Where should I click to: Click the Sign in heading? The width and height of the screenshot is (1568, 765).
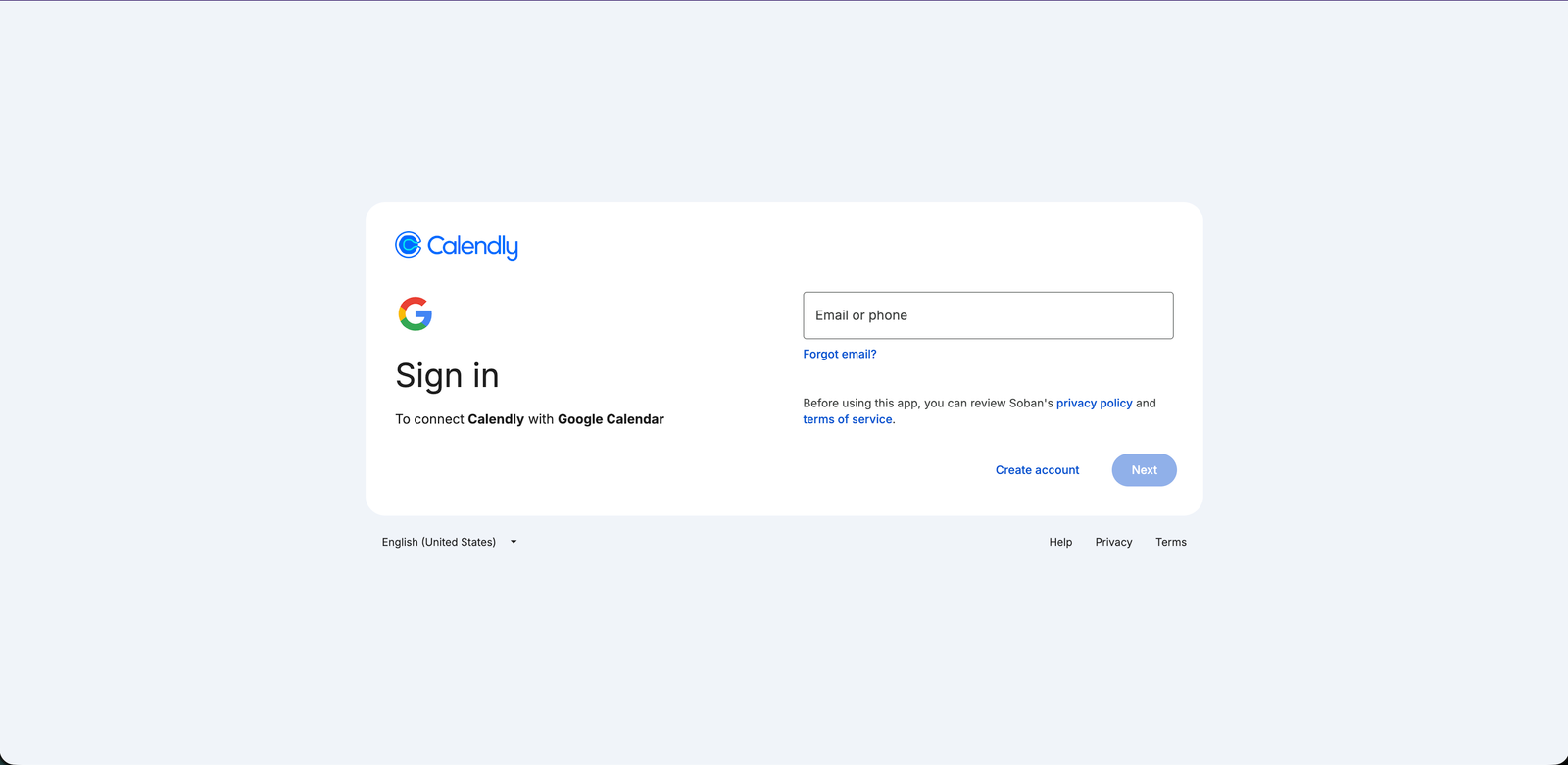447,375
